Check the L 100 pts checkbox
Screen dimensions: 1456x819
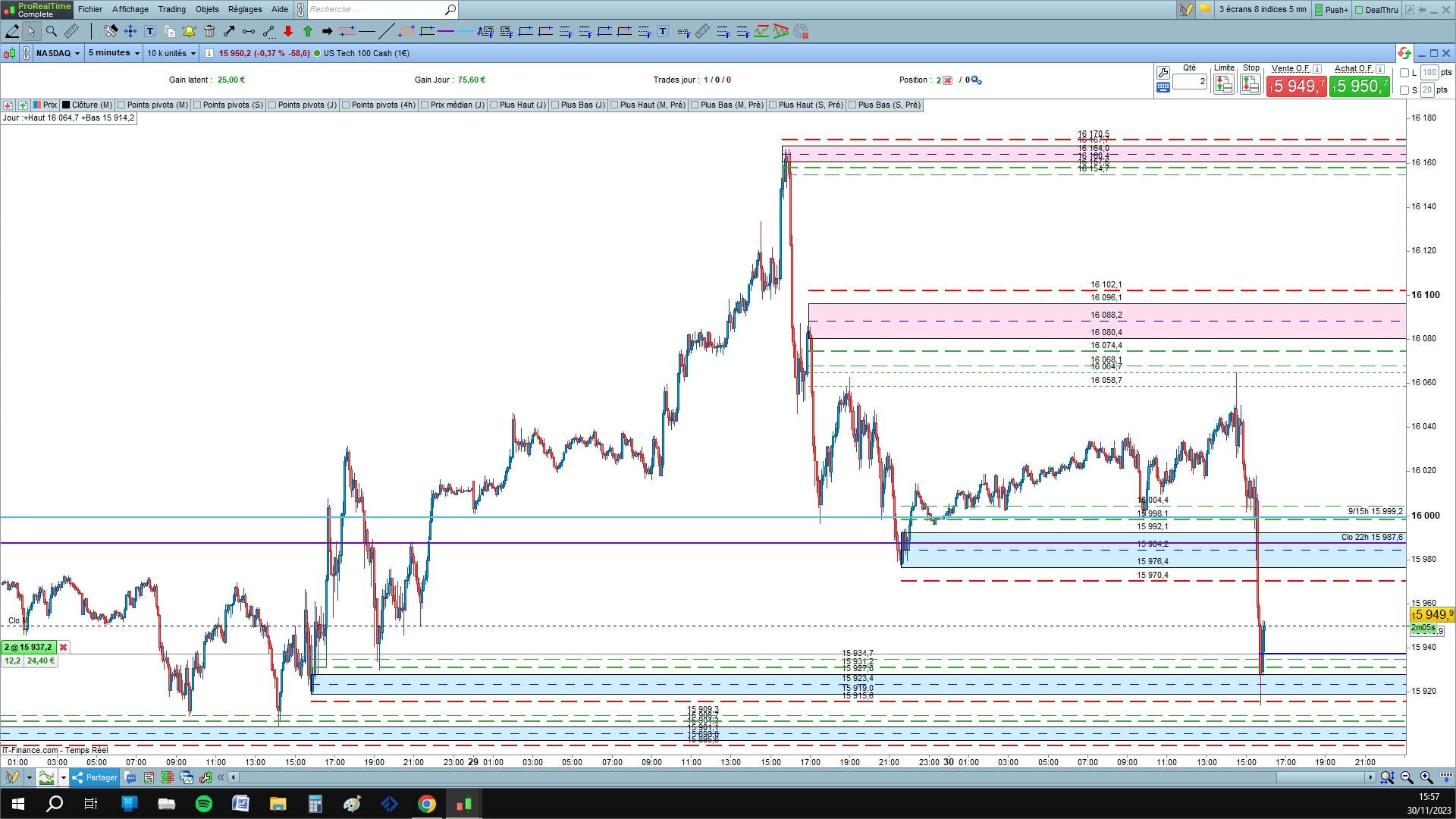click(1404, 73)
